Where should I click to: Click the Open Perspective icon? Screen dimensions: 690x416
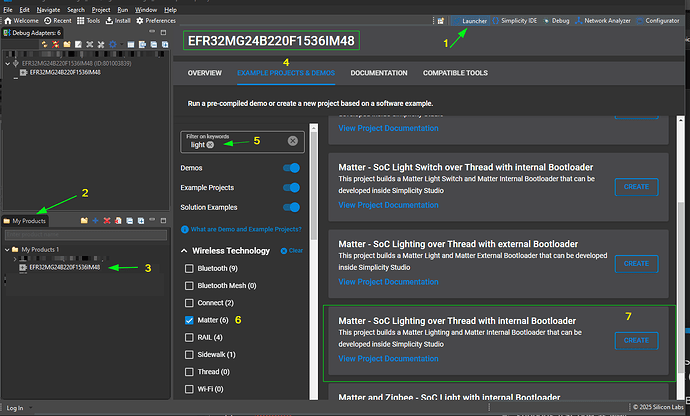440,21
